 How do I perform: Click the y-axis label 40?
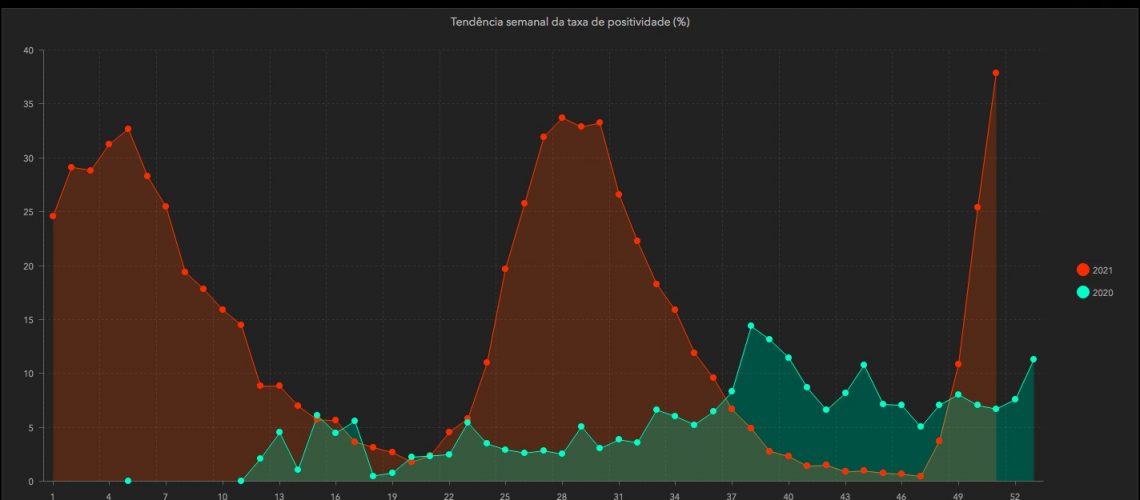(28, 50)
